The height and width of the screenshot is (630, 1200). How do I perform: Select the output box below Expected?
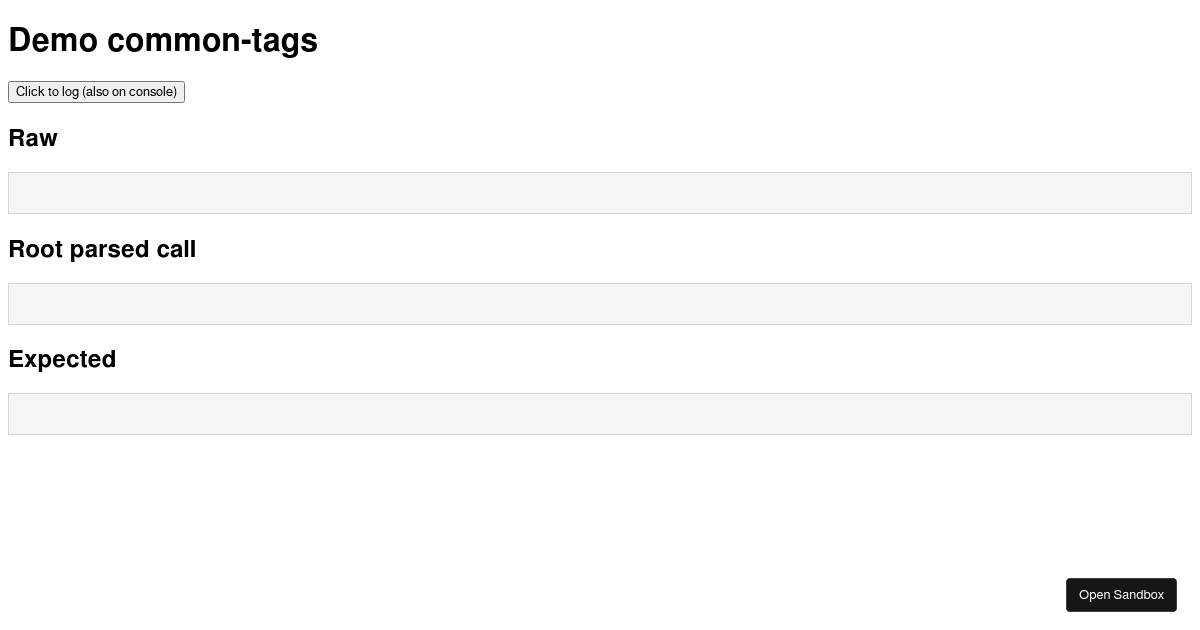tap(600, 413)
